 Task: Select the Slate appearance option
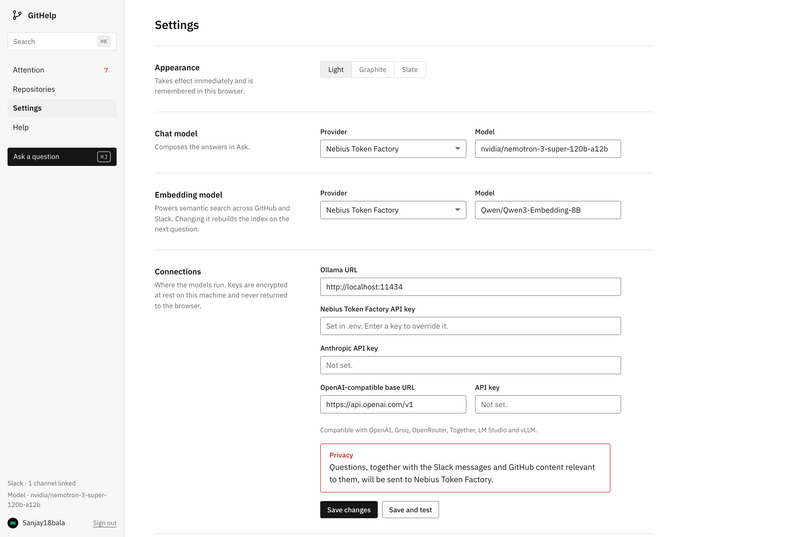pyautogui.click(x=410, y=69)
